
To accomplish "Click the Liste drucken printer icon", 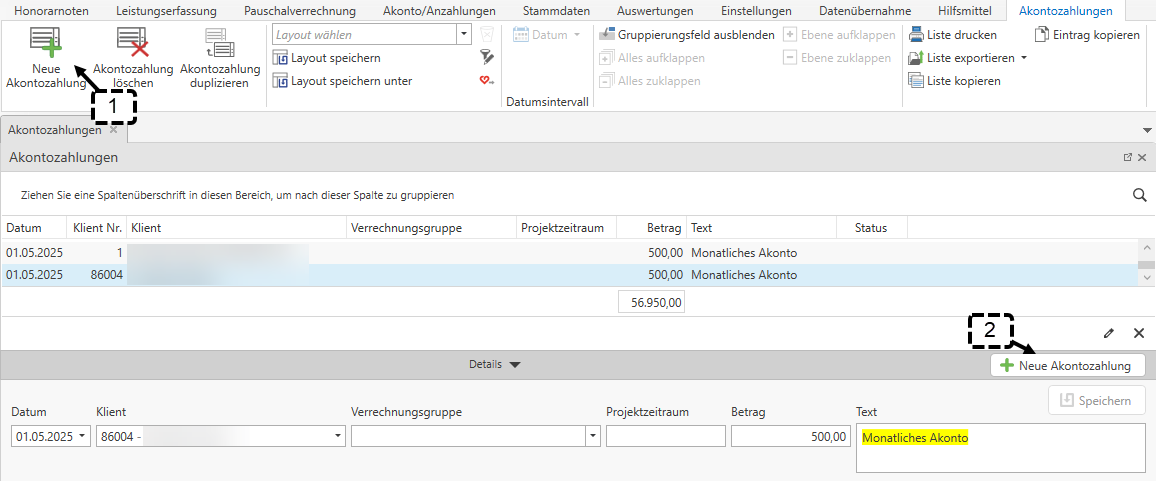I will coord(916,35).
